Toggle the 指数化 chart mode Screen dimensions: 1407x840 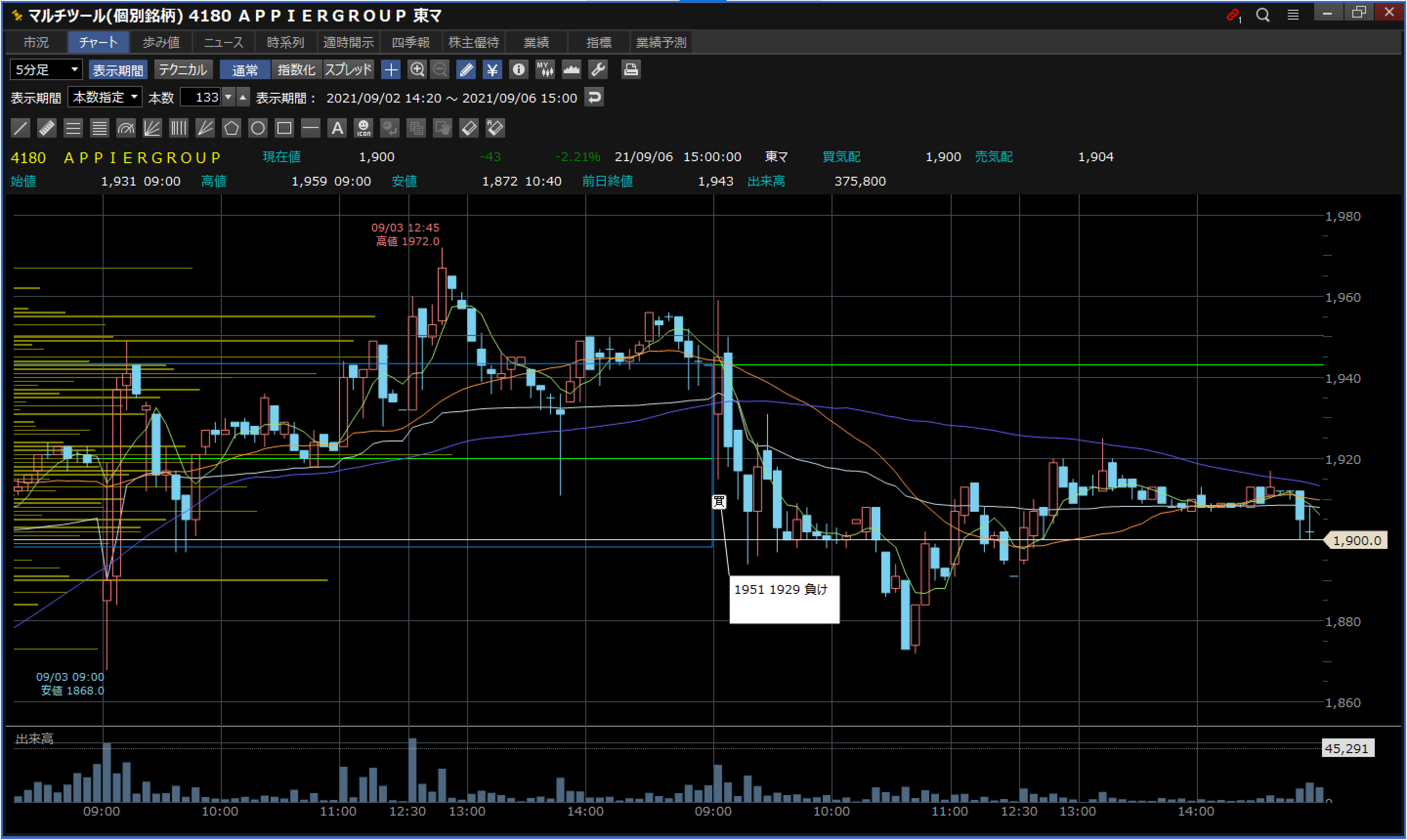(296, 70)
